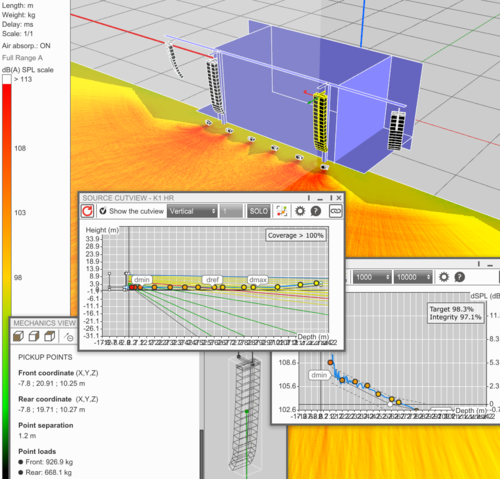This screenshot has width=500, height=479.
Task: Click the autosplay target icon beside SOLO
Action: click(282, 211)
